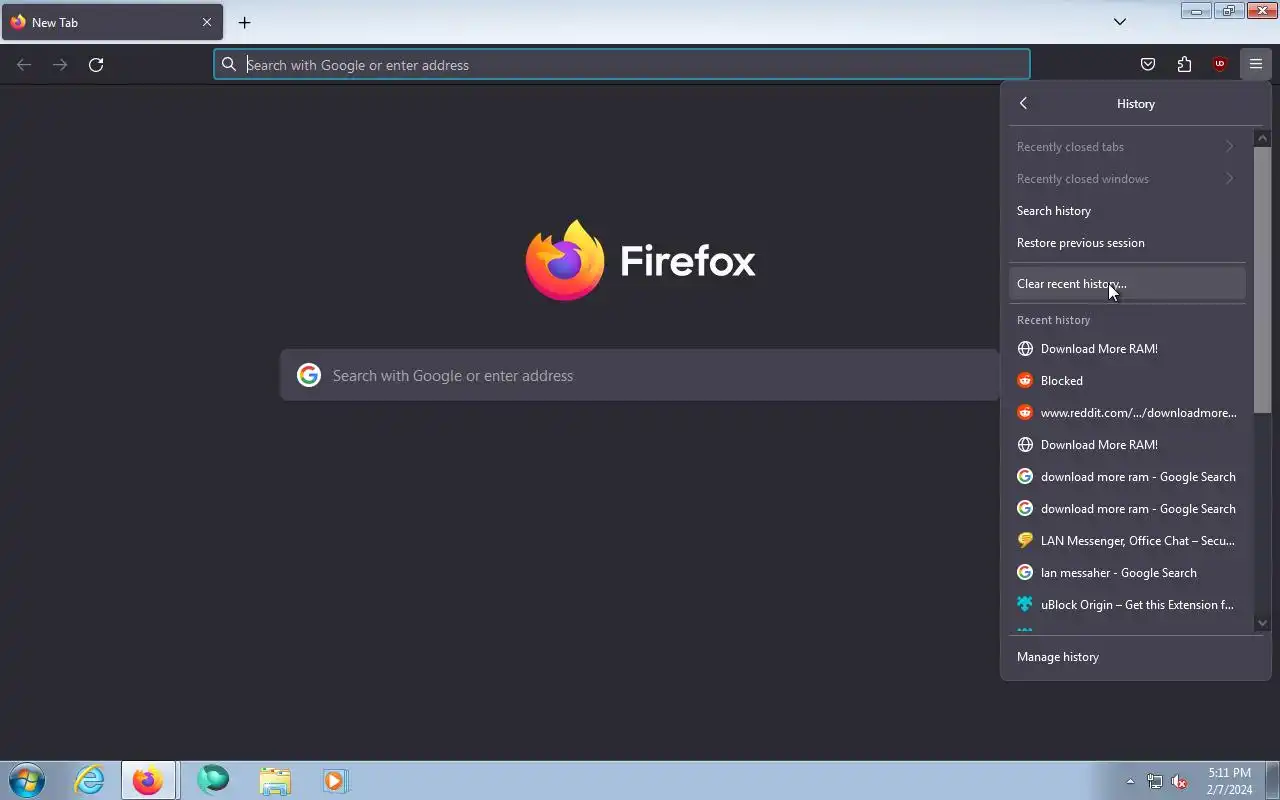Click the LAN Messenger chat bubble icon
Image resolution: width=1280 pixels, height=800 pixels.
[x=1025, y=541]
